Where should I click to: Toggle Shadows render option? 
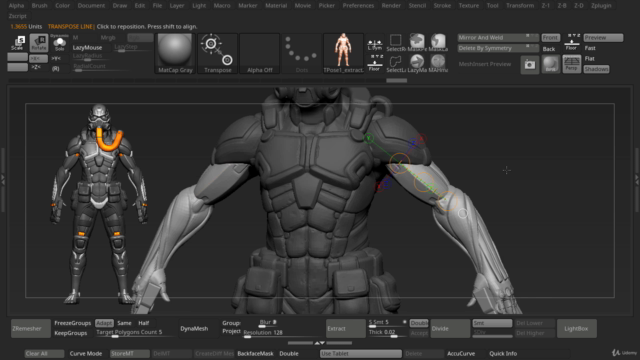(596, 69)
